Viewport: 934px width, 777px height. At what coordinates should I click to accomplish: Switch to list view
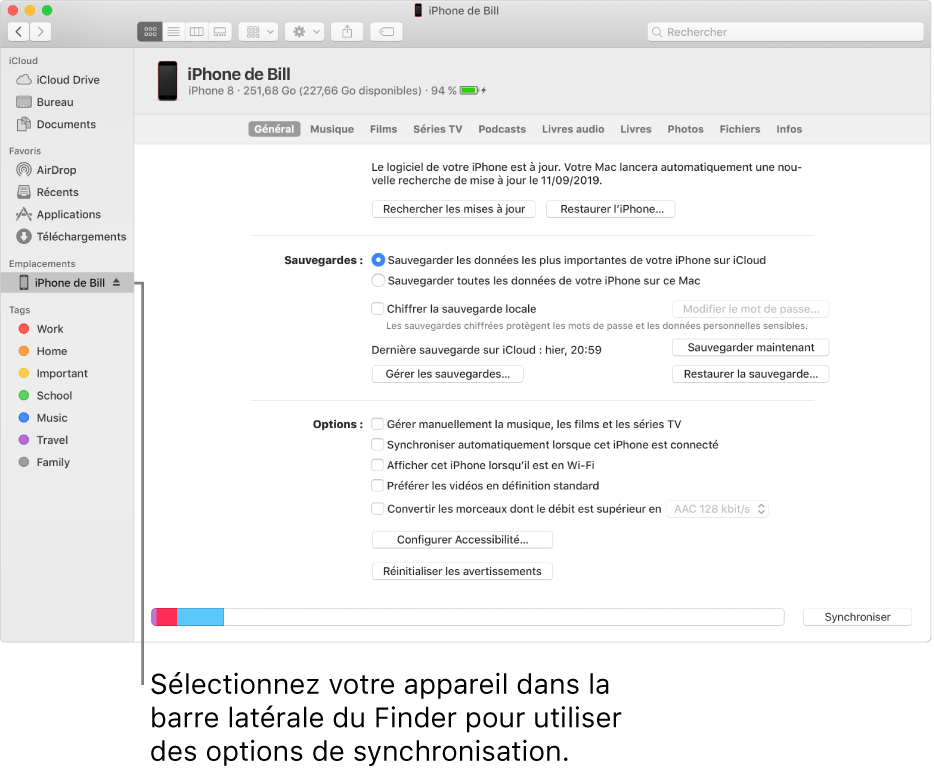point(173,32)
